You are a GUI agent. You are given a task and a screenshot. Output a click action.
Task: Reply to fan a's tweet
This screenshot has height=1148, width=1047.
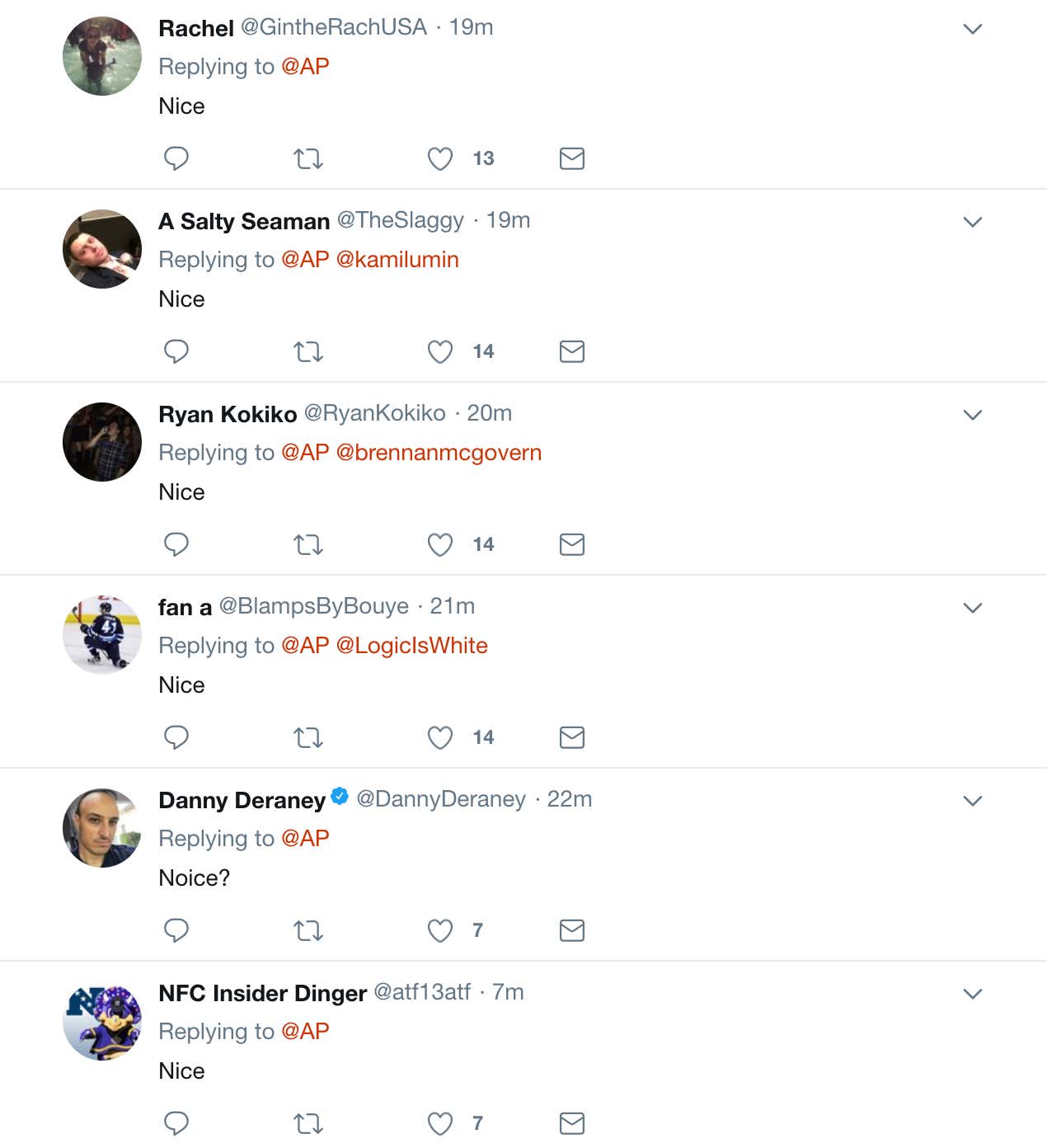pyautogui.click(x=176, y=737)
